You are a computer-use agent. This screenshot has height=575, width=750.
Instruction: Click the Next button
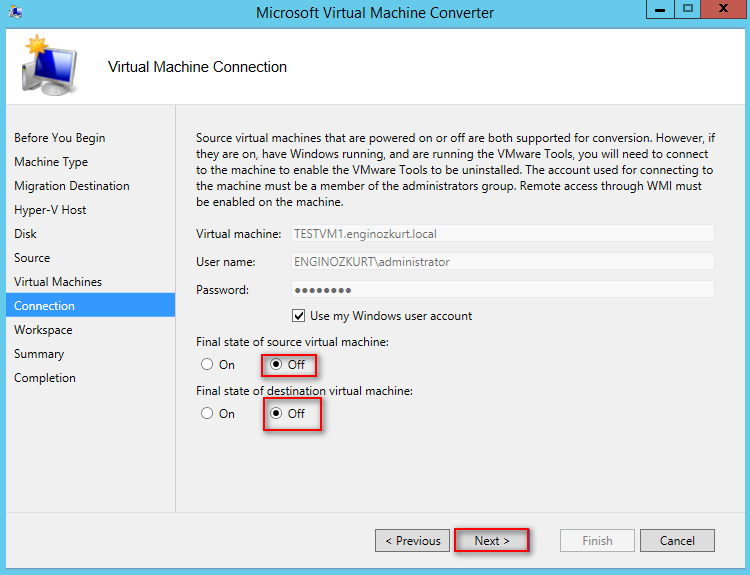click(492, 541)
